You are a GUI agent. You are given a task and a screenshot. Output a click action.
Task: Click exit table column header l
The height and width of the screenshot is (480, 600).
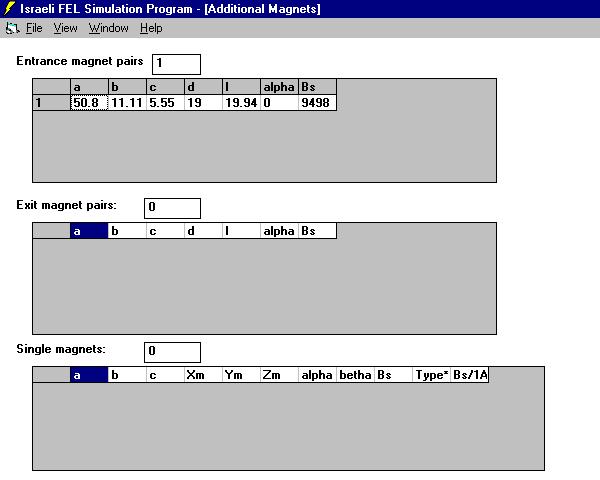coord(241,231)
